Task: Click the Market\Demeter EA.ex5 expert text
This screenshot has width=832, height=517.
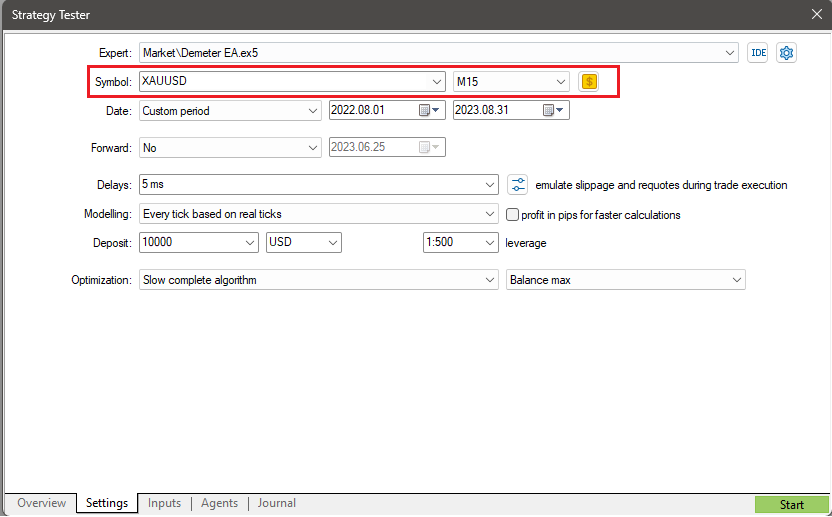Action: (201, 53)
